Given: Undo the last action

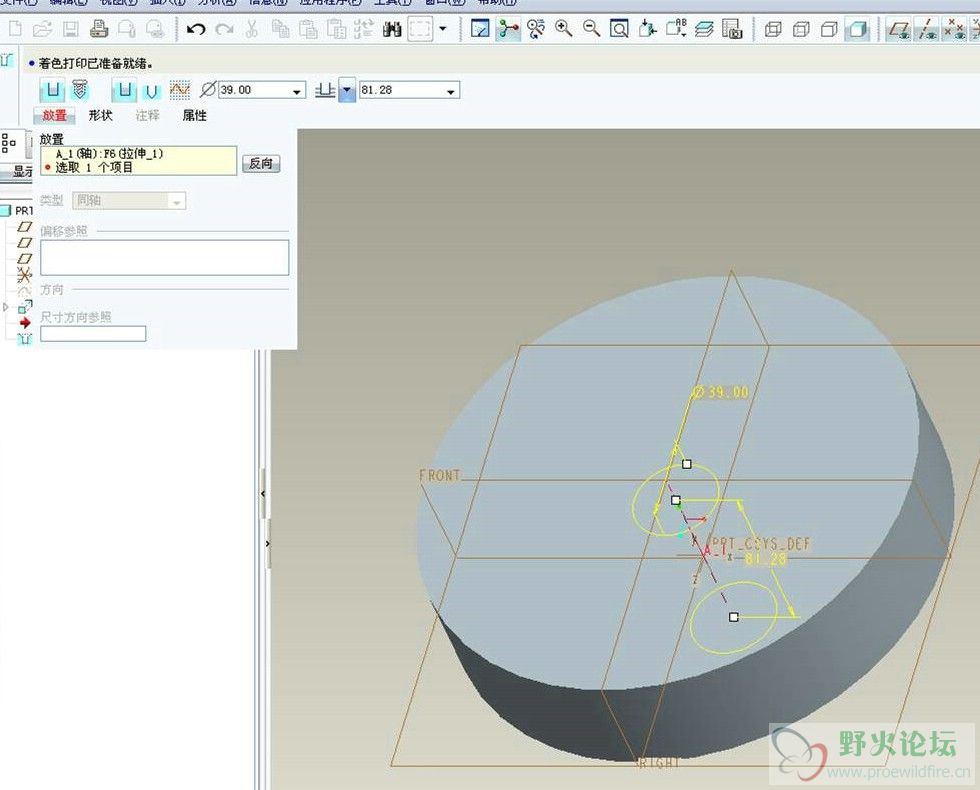Looking at the screenshot, I should [196, 29].
